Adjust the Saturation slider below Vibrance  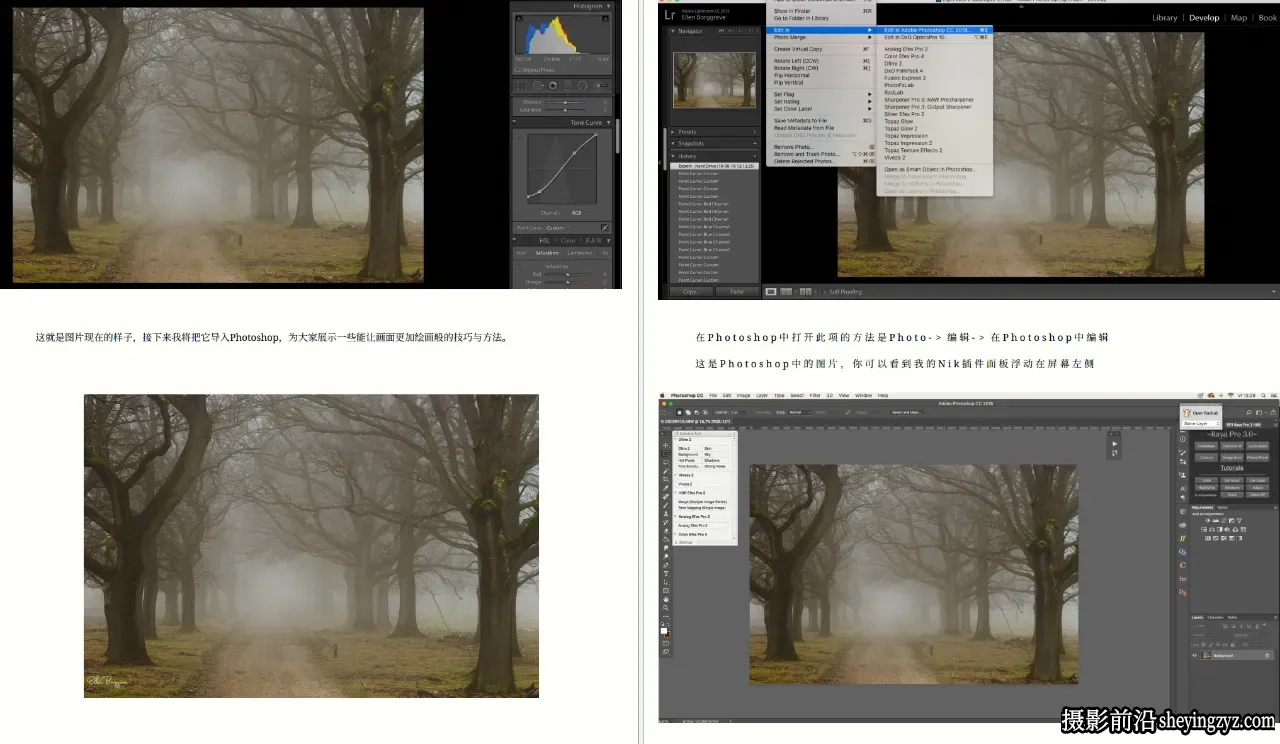[565, 110]
